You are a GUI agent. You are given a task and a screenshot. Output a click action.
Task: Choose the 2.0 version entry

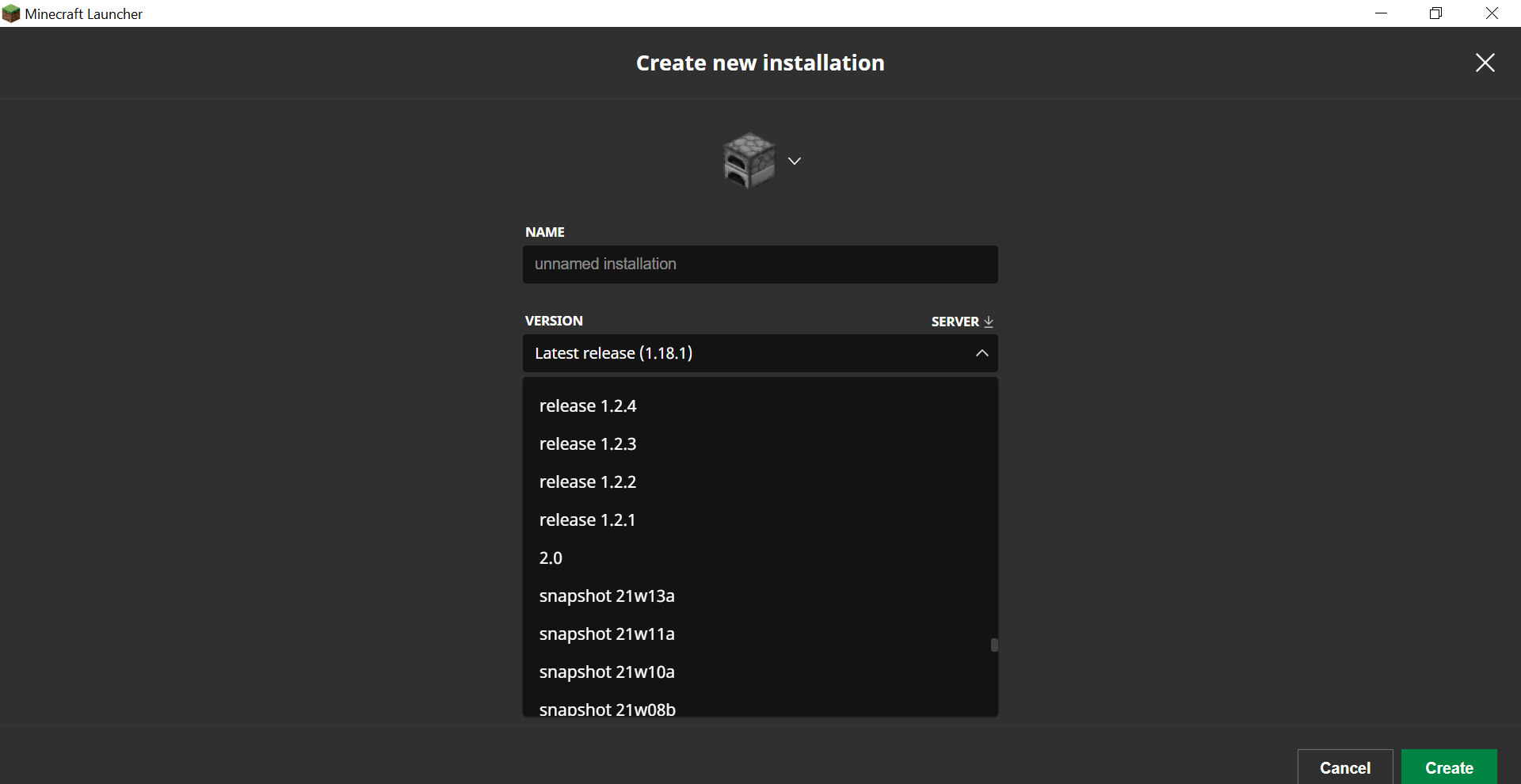[551, 558]
